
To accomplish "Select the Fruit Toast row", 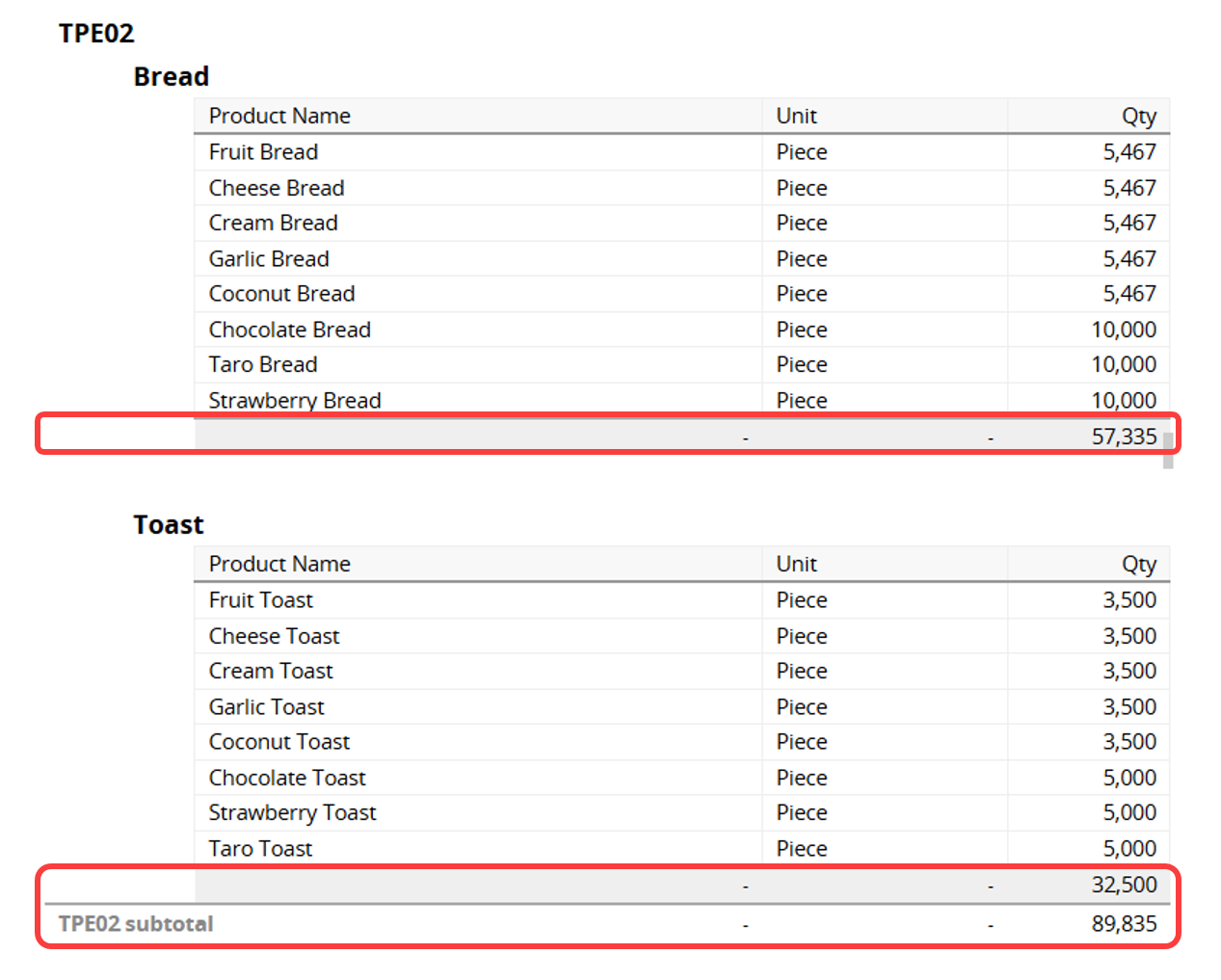I will [681, 600].
